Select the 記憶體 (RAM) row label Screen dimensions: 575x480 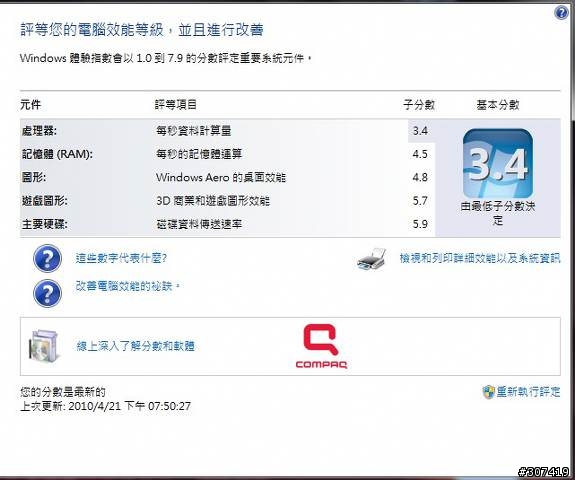(x=57, y=154)
